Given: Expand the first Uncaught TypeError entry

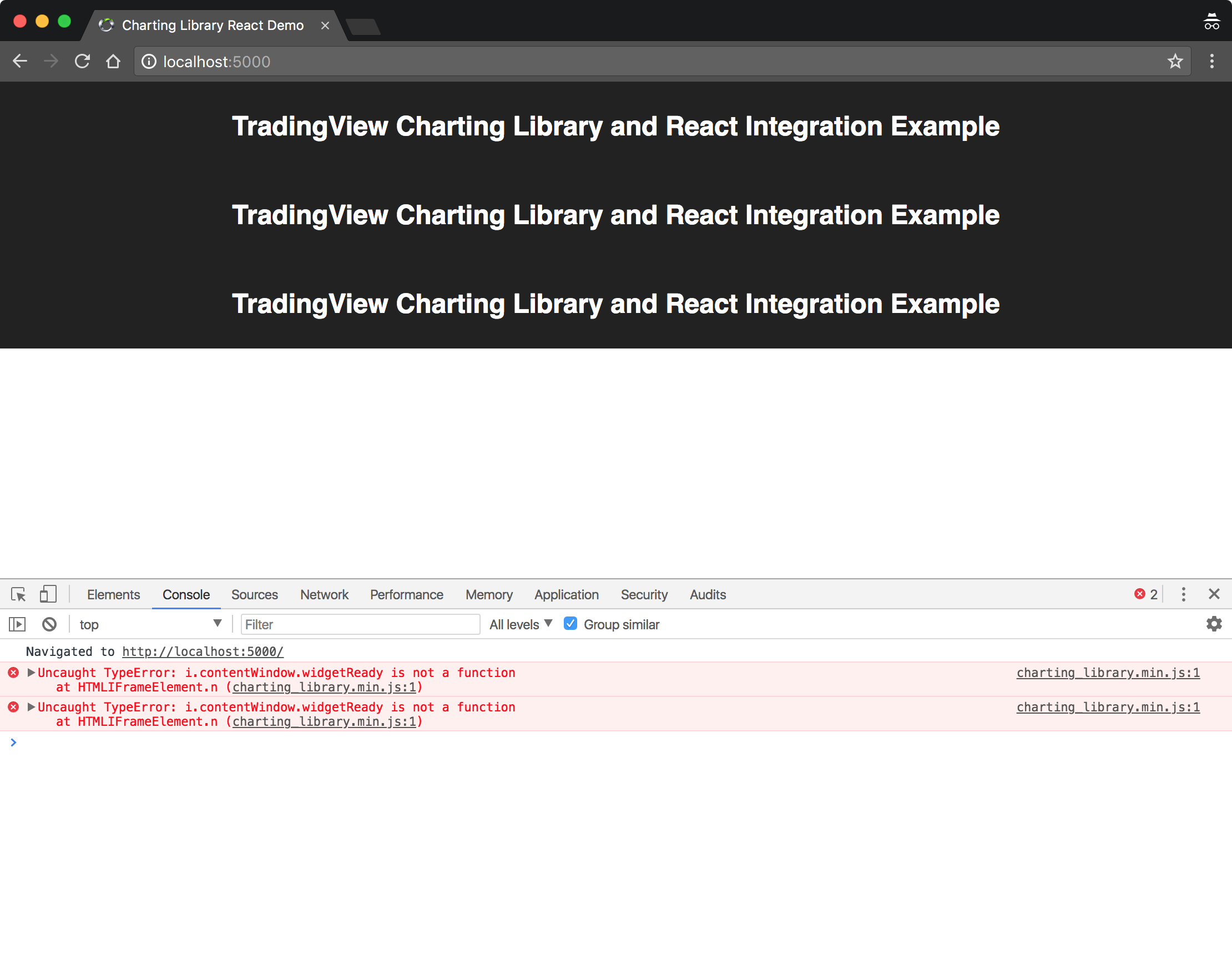Looking at the screenshot, I should (31, 673).
